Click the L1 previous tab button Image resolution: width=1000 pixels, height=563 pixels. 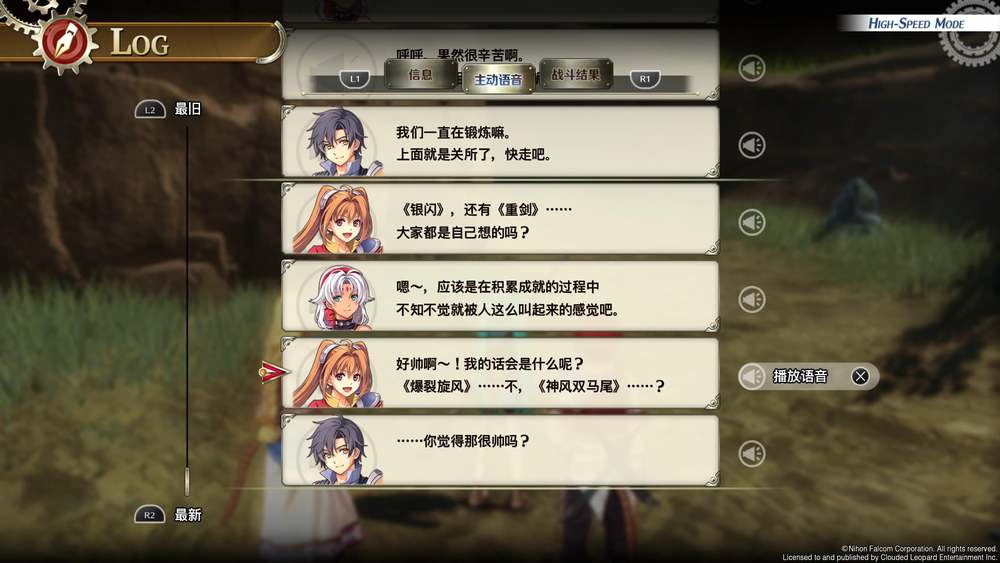pos(355,79)
